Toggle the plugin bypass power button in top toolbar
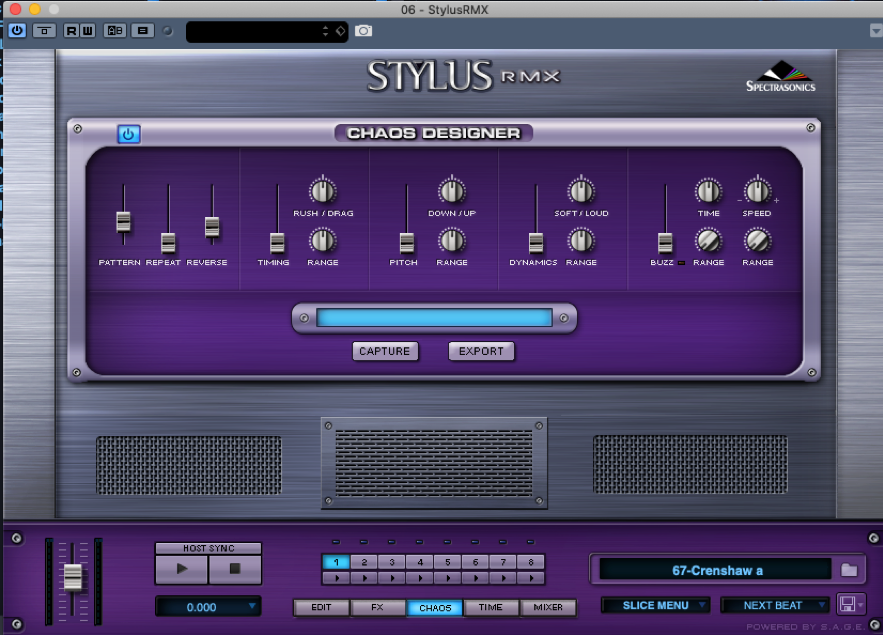 coord(17,30)
